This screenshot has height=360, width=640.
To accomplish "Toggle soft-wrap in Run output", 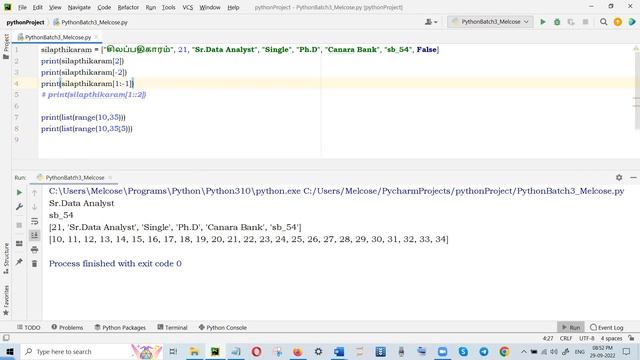I will 34,221.
